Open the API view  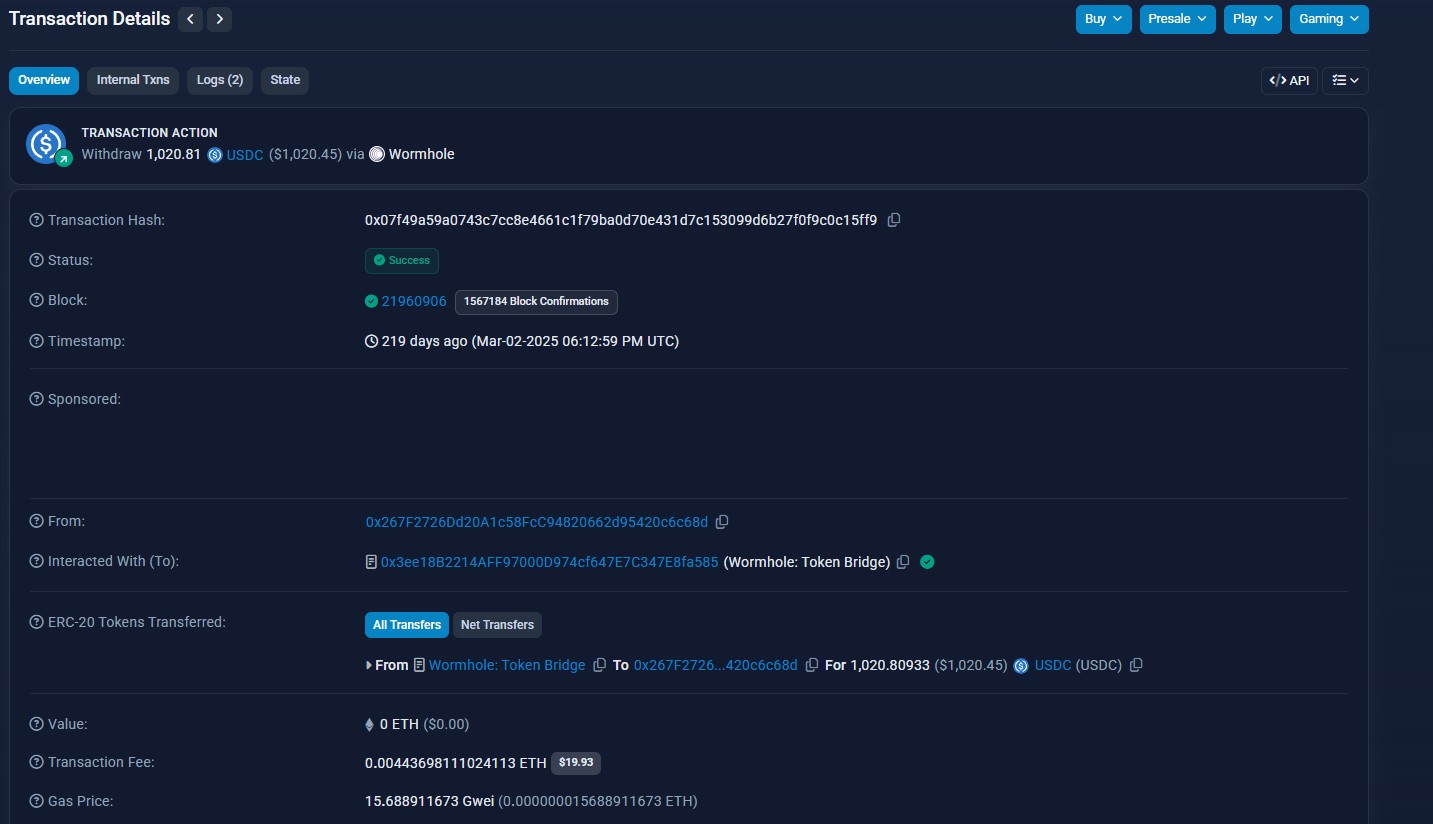1289,80
